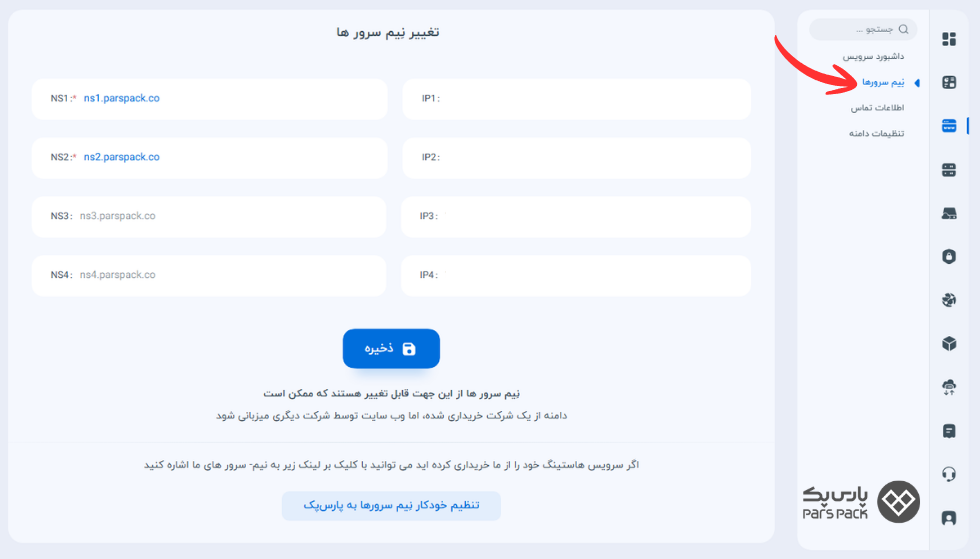Click the search magnifier icon
This screenshot has height=559, width=980.
coord(903,29)
